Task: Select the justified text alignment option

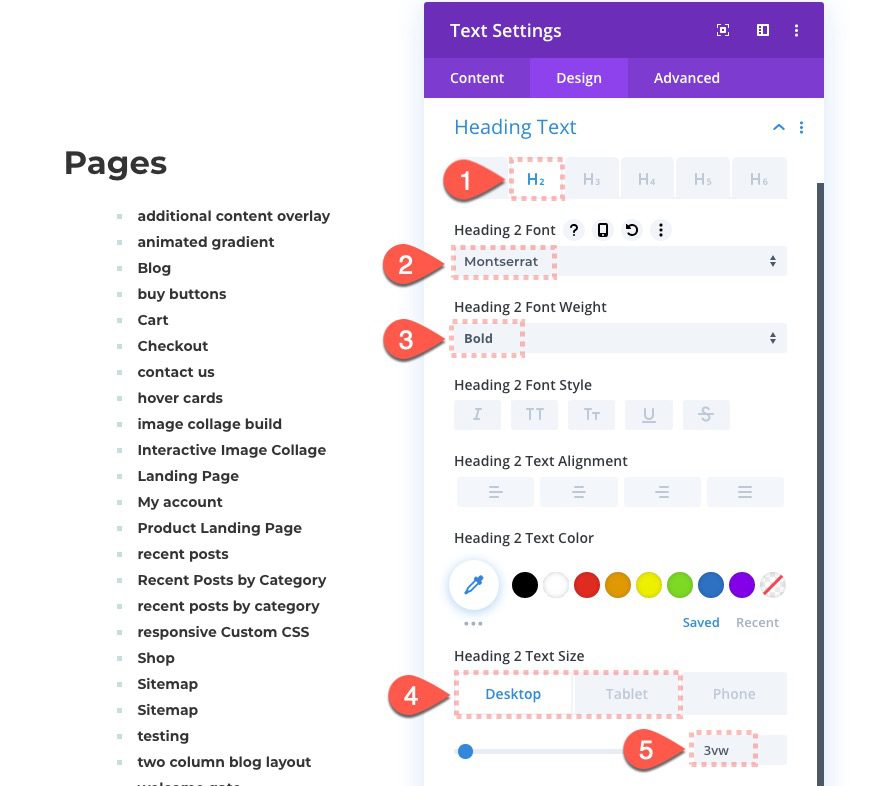Action: pyautogui.click(x=744, y=491)
